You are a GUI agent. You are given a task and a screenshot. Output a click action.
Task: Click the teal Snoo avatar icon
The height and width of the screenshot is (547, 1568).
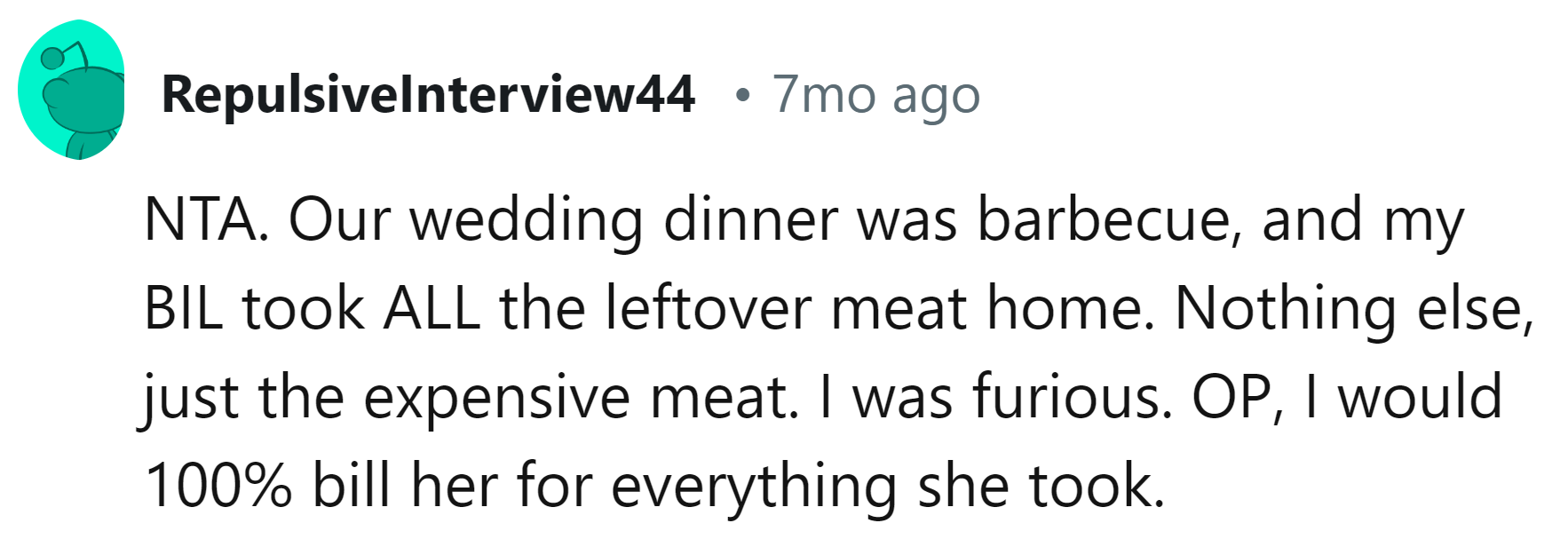coord(73,90)
